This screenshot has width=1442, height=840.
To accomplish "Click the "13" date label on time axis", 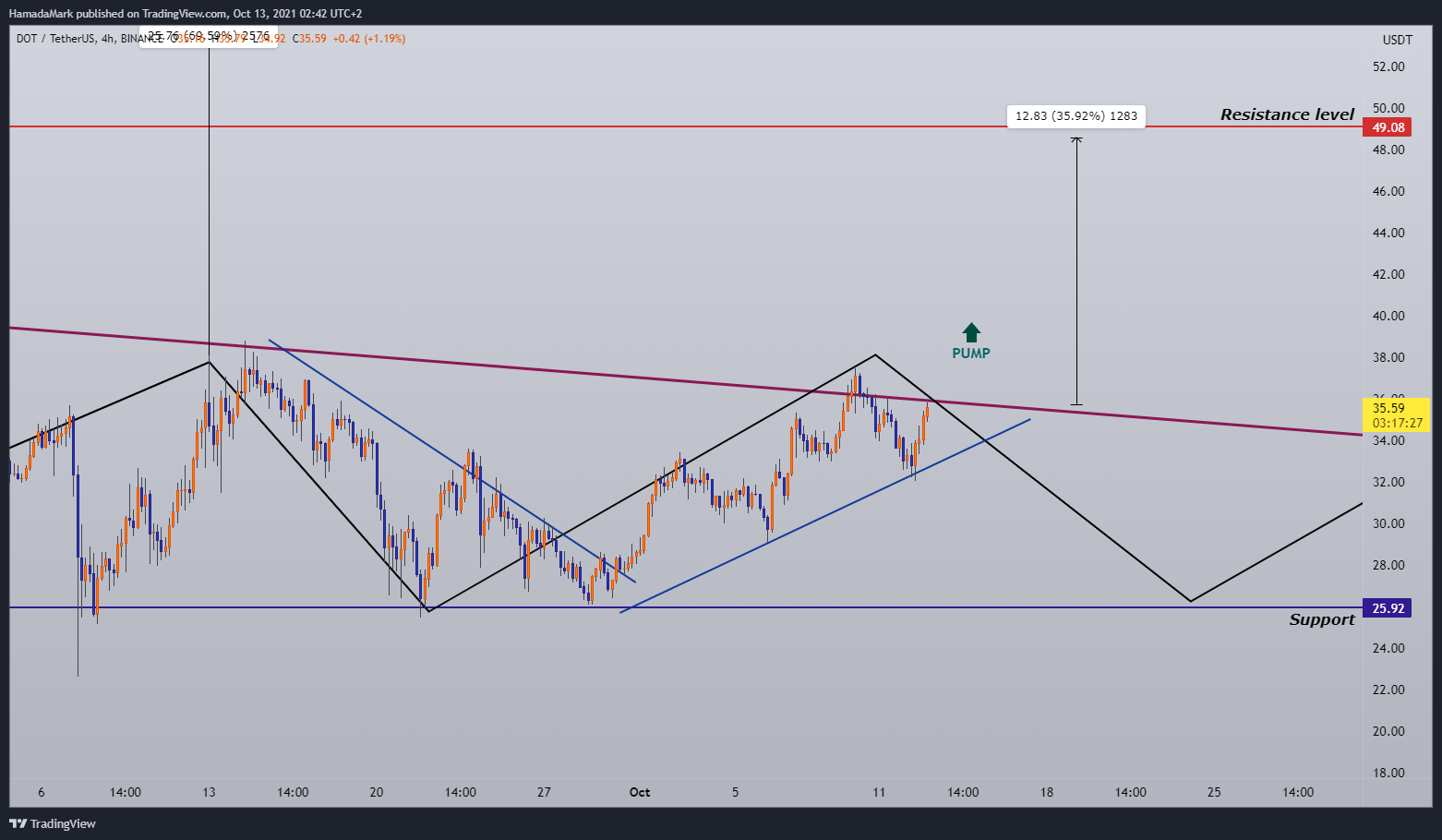I will 209,792.
